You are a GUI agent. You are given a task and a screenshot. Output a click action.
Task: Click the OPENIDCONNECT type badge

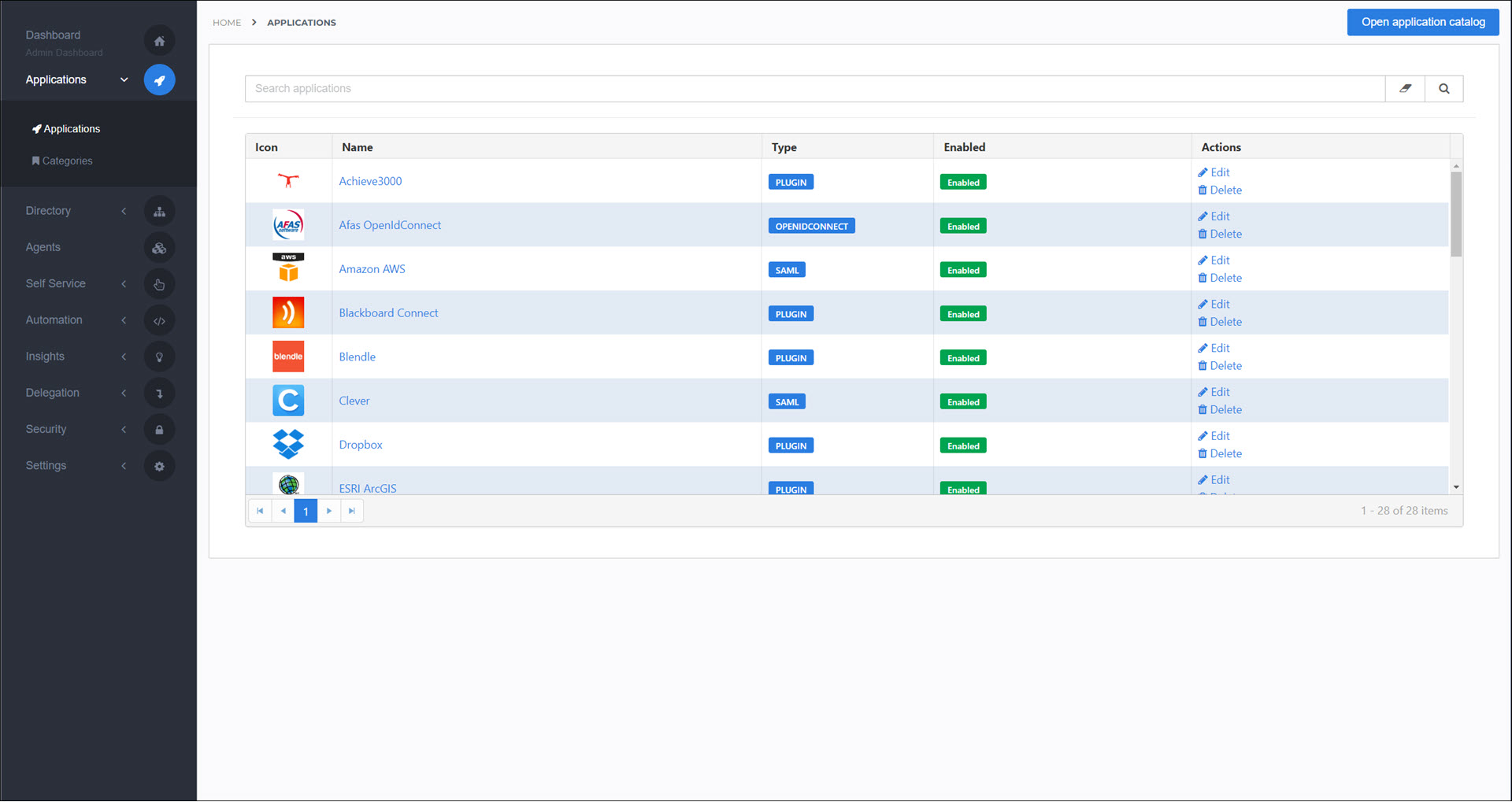[x=811, y=226]
